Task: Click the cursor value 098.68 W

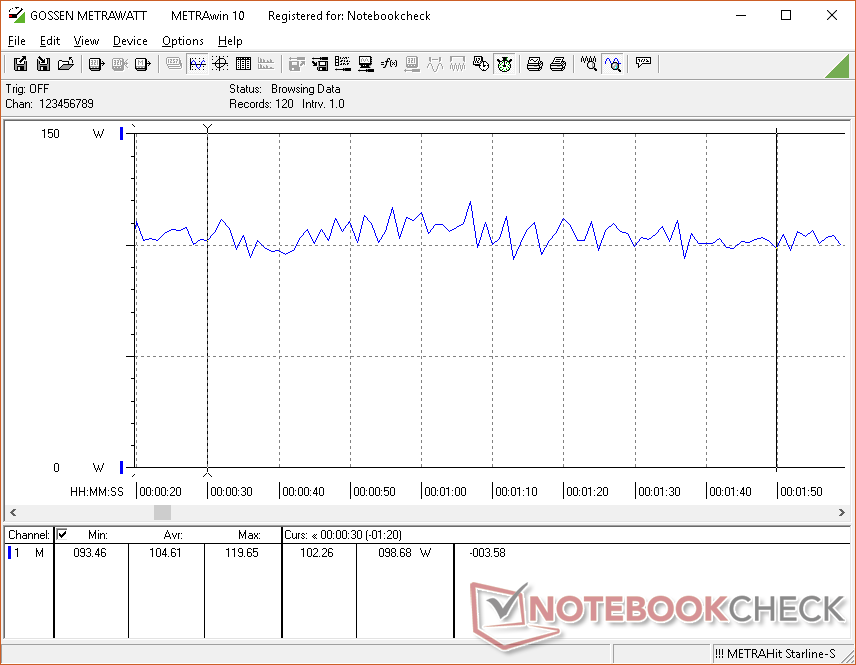Action: [x=404, y=553]
